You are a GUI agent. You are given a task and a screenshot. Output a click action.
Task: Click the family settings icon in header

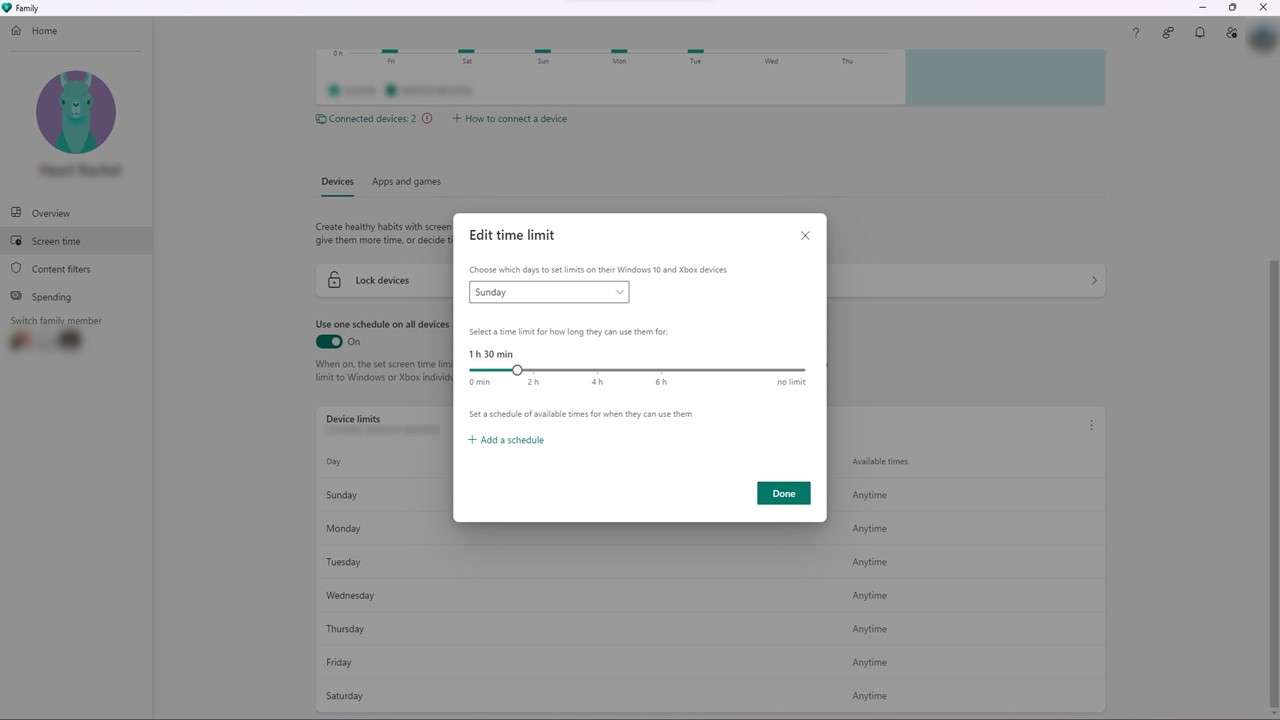(1231, 33)
